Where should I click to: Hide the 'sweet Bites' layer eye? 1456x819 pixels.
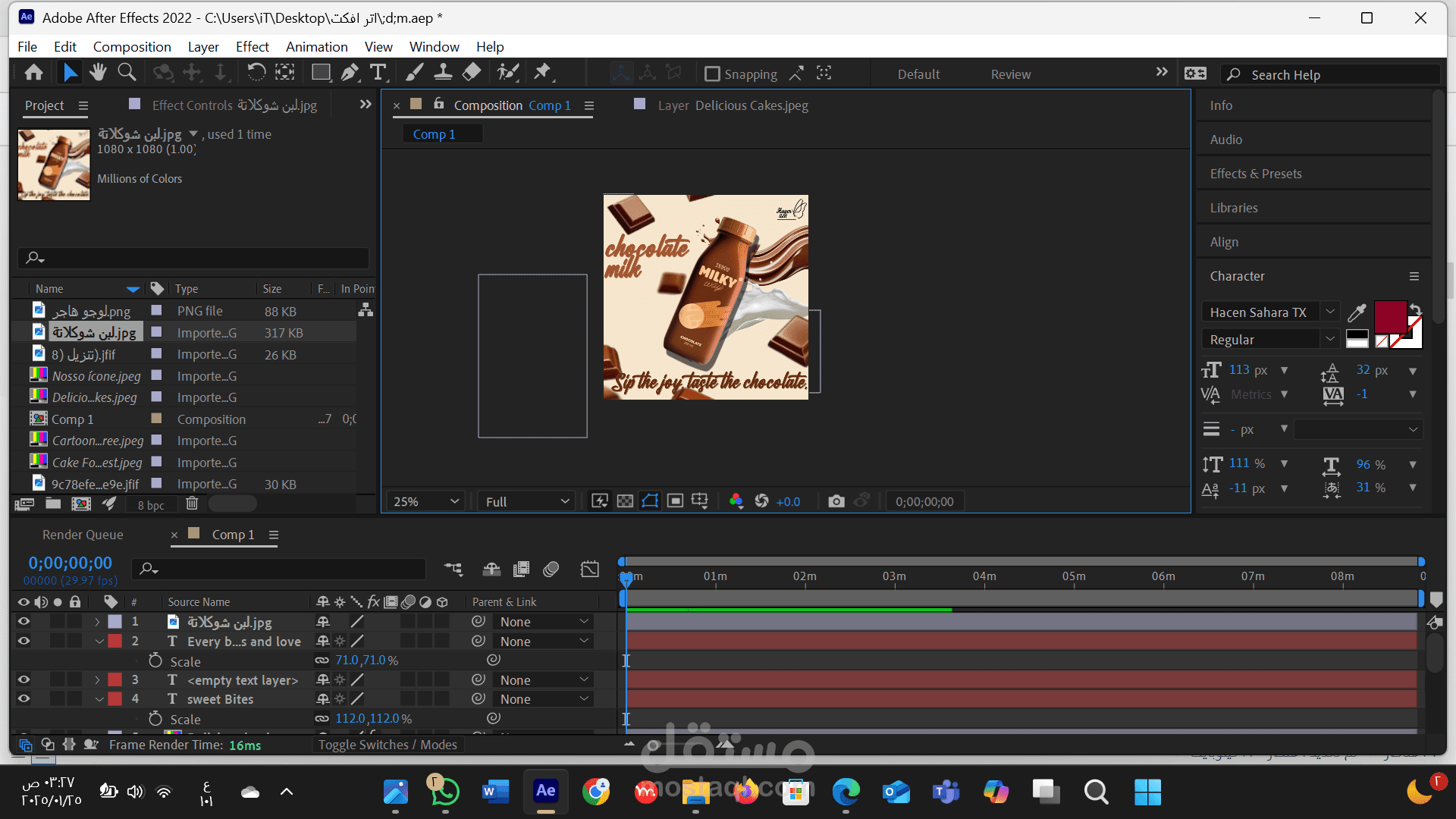[24, 699]
